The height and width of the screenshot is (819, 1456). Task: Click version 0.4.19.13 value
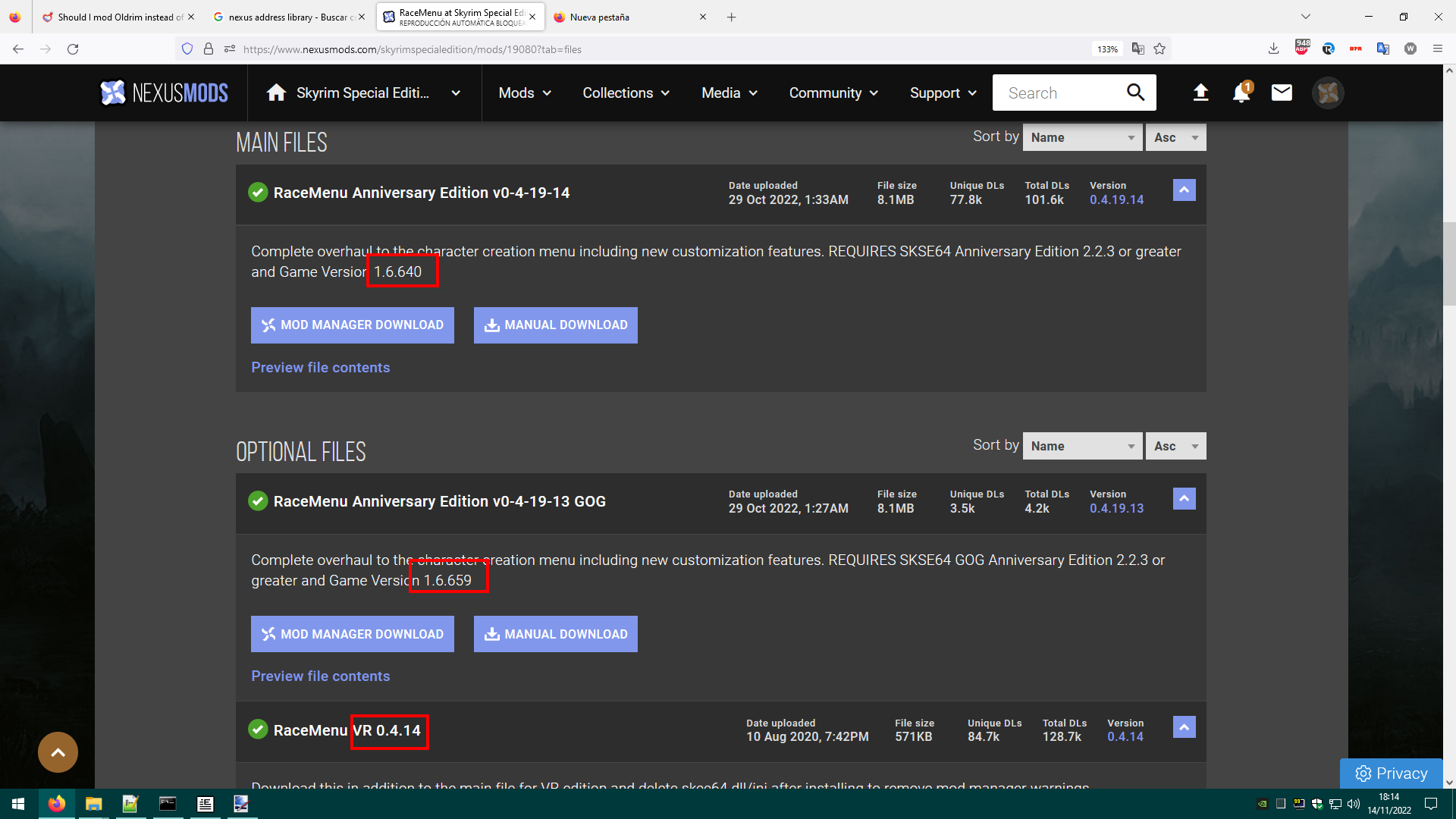[x=1116, y=509]
